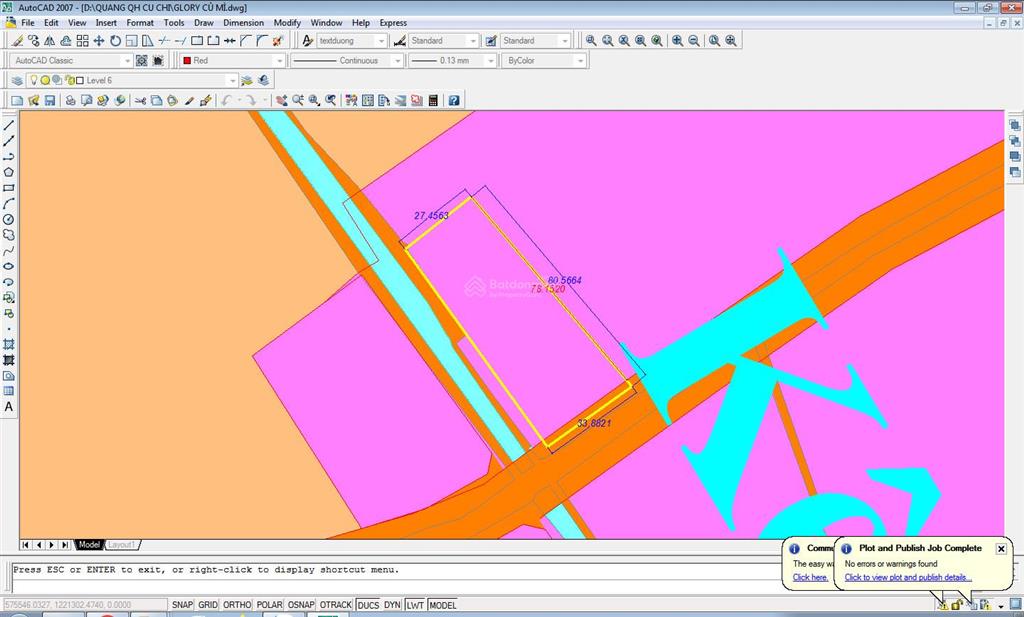This screenshot has width=1024, height=617.
Task: Open the QuickCalc calculator icon
Action: pyautogui.click(x=433, y=100)
